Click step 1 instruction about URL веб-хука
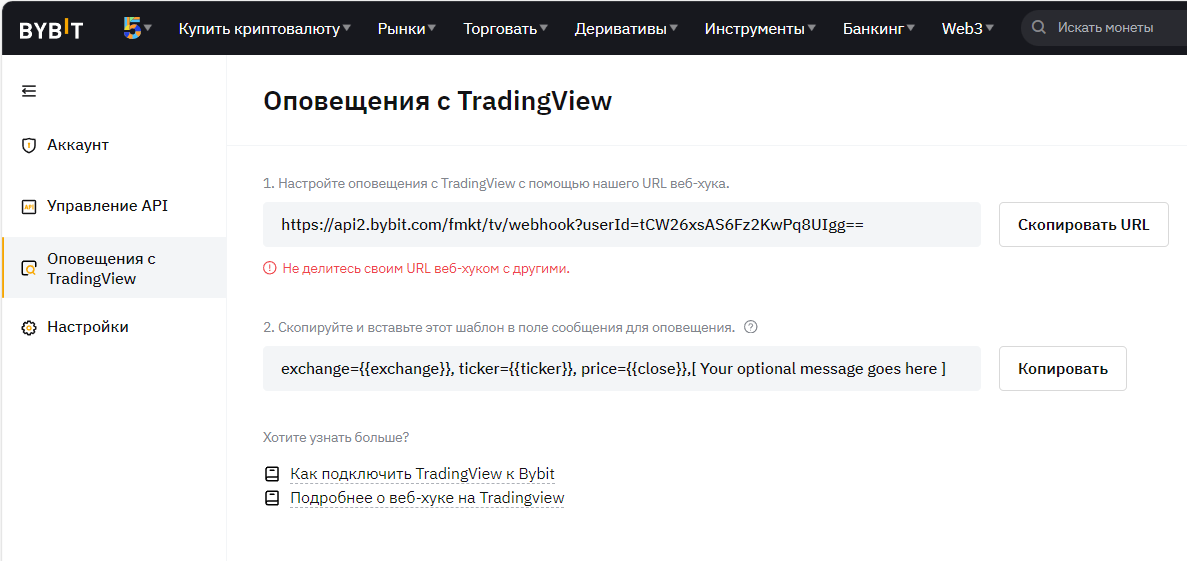This screenshot has height=561, width=1187. point(496,183)
